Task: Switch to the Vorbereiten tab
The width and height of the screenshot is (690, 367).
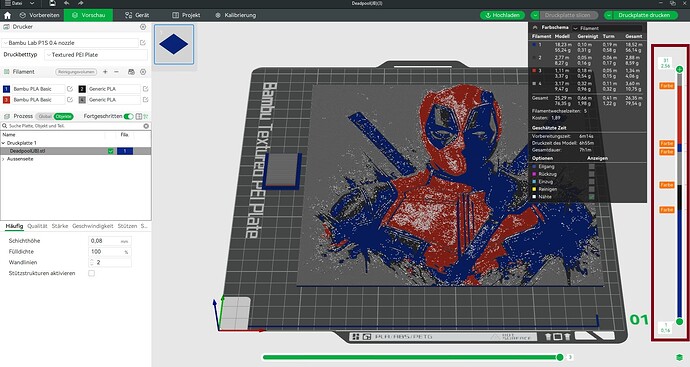Action: pyautogui.click(x=40, y=15)
